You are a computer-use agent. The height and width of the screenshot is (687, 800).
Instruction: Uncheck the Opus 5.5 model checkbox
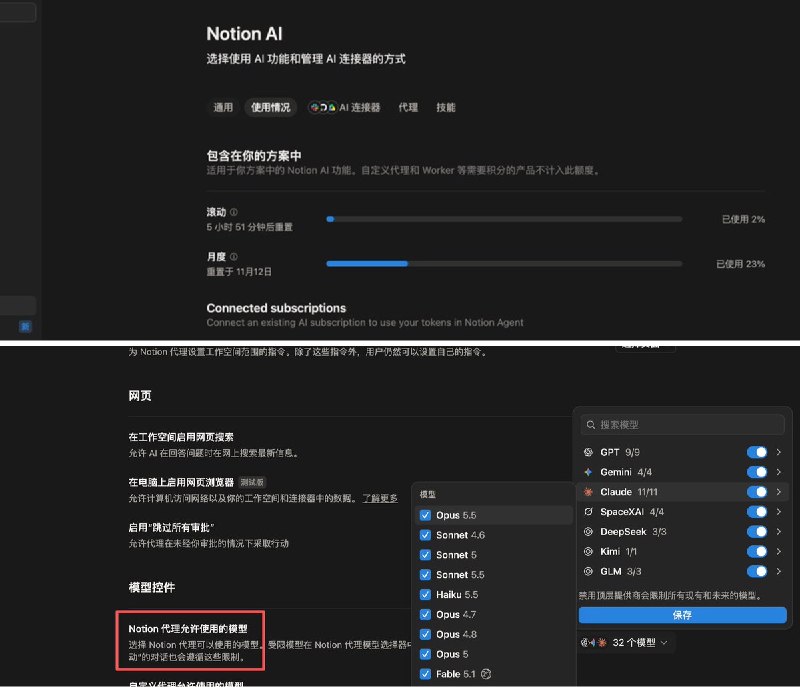(x=425, y=515)
